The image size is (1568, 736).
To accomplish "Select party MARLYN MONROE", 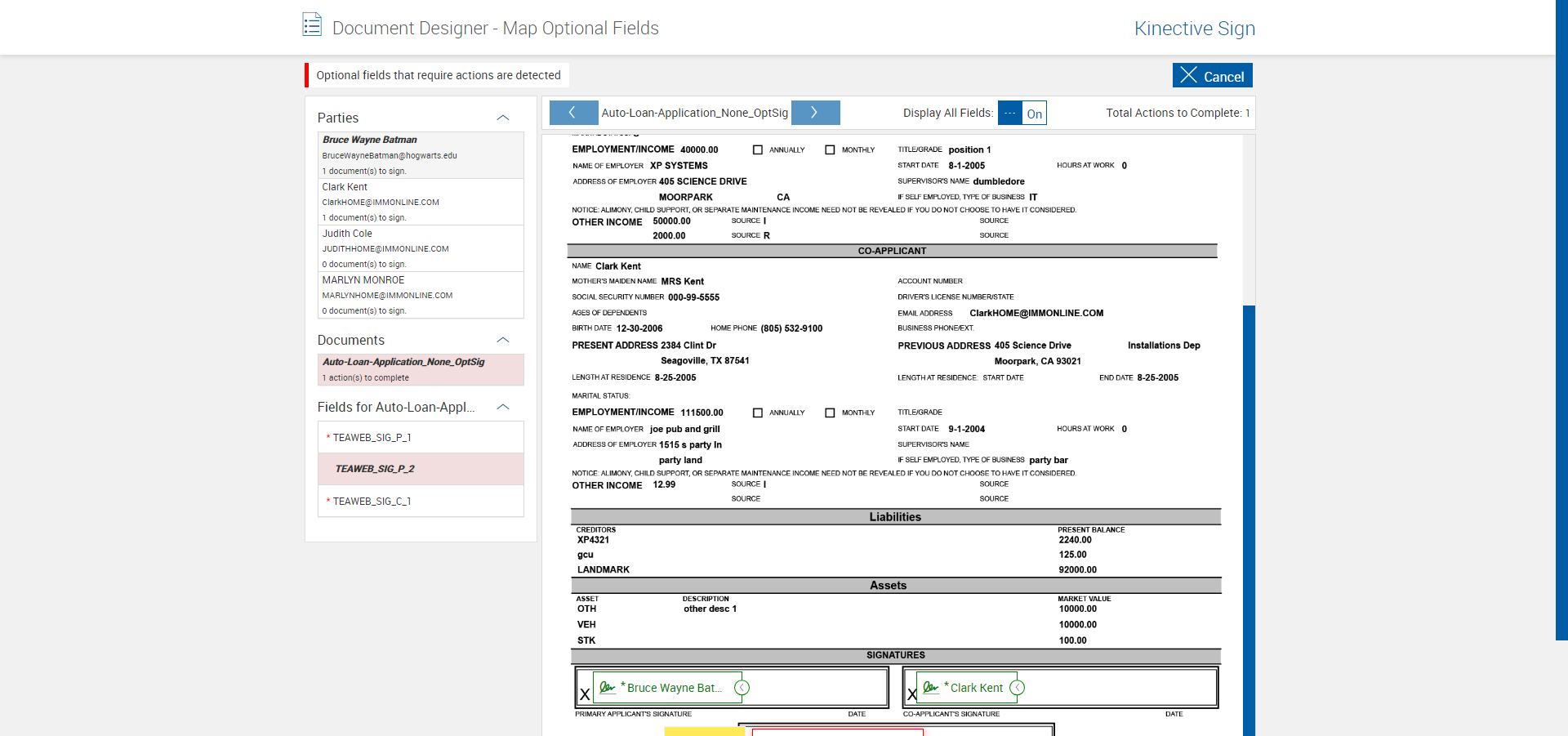I will [421, 295].
